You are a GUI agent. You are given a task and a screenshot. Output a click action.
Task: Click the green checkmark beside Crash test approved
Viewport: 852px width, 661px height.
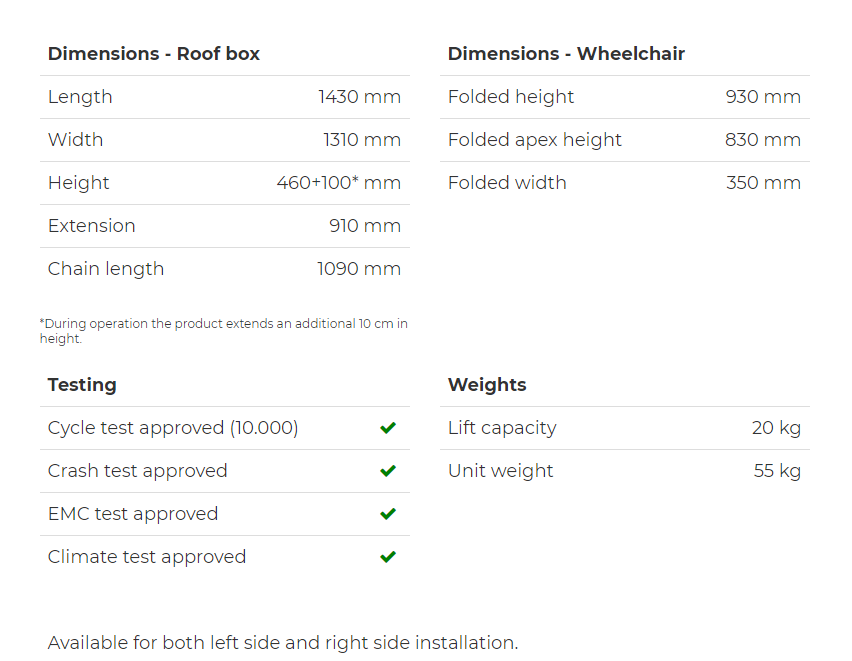(x=388, y=471)
